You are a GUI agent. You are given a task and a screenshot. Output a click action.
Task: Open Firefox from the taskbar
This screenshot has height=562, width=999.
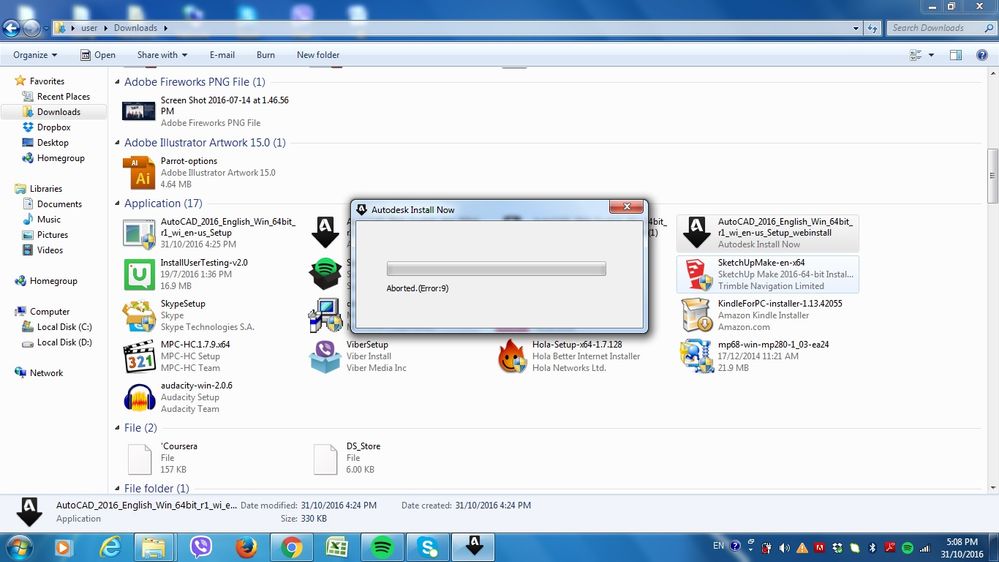tap(246, 547)
